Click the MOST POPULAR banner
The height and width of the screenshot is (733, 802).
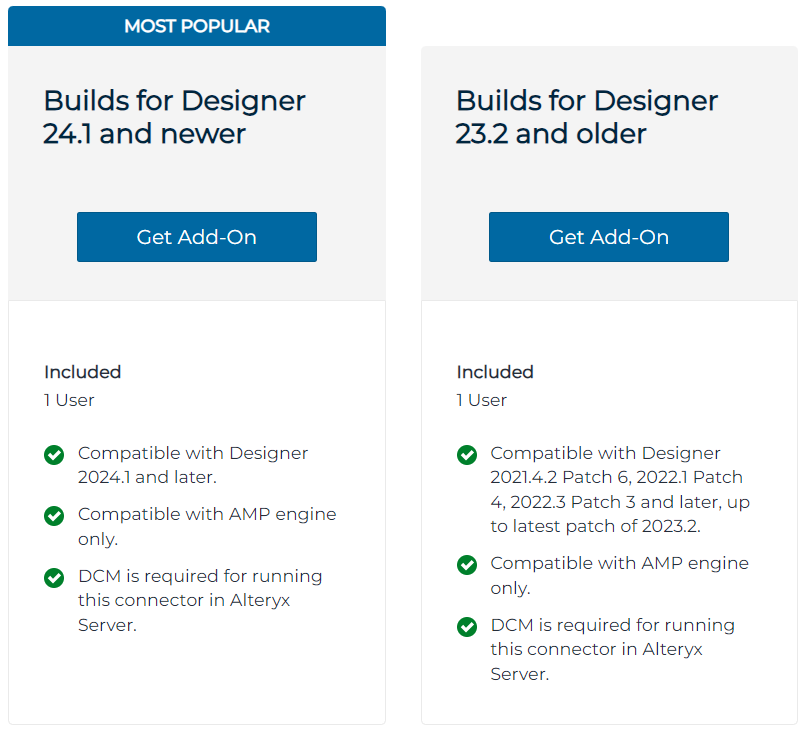click(197, 26)
